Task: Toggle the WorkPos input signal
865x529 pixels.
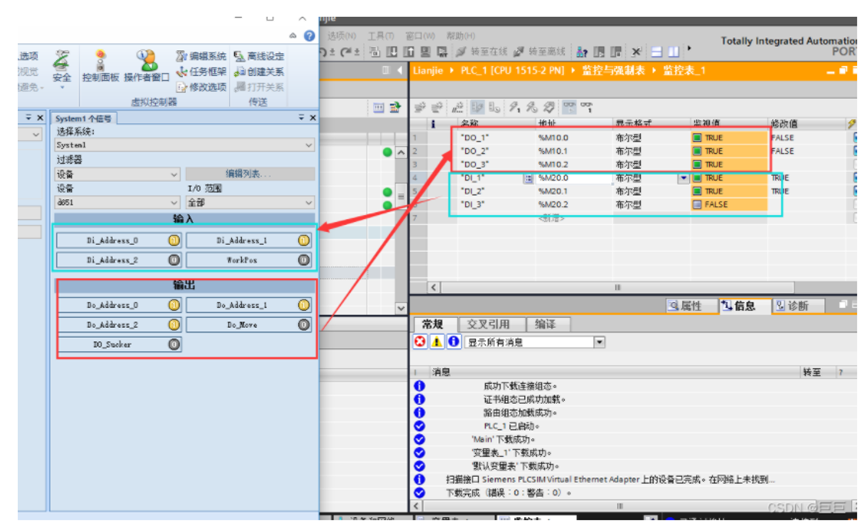Action: pos(249,260)
